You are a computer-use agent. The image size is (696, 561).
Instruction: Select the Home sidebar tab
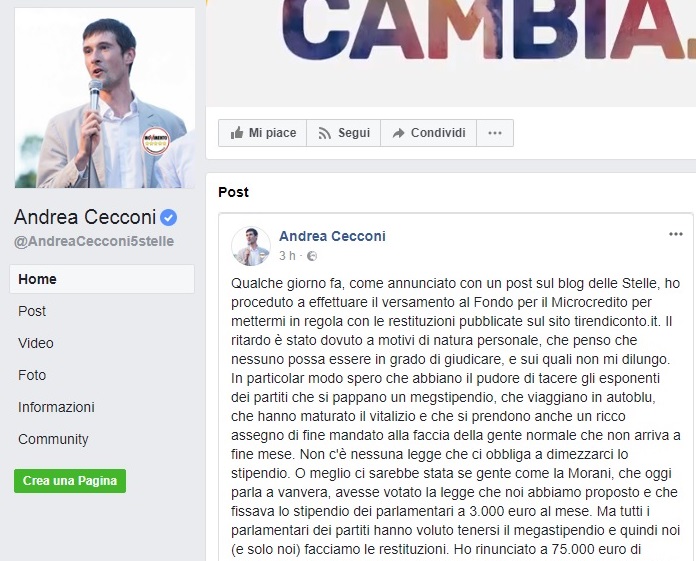point(102,279)
